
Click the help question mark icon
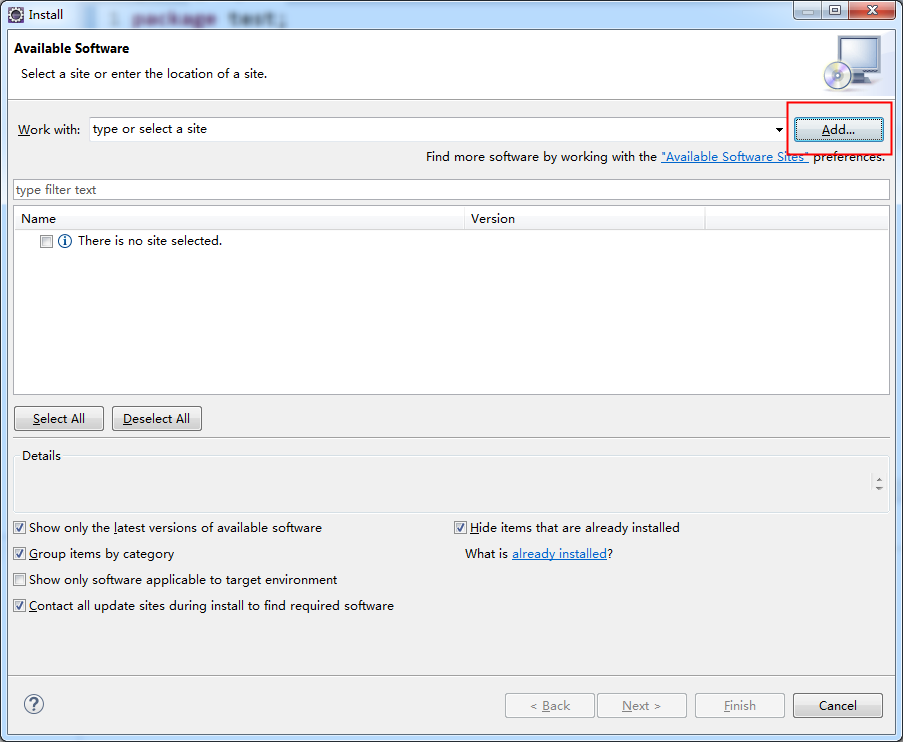(34, 704)
